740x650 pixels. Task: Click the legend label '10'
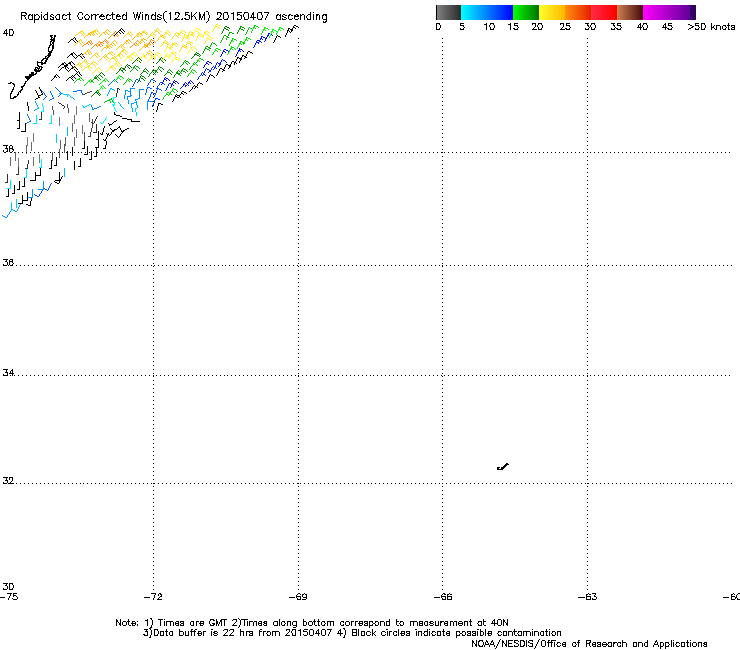tap(489, 27)
